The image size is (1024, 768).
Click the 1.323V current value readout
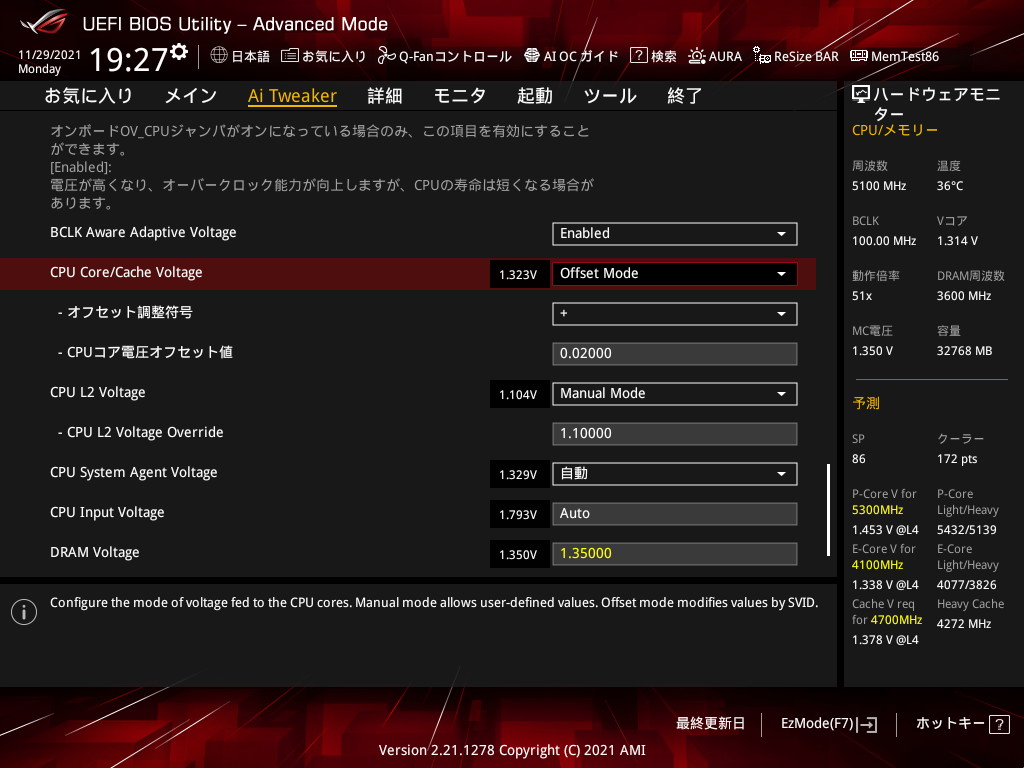[x=519, y=274]
